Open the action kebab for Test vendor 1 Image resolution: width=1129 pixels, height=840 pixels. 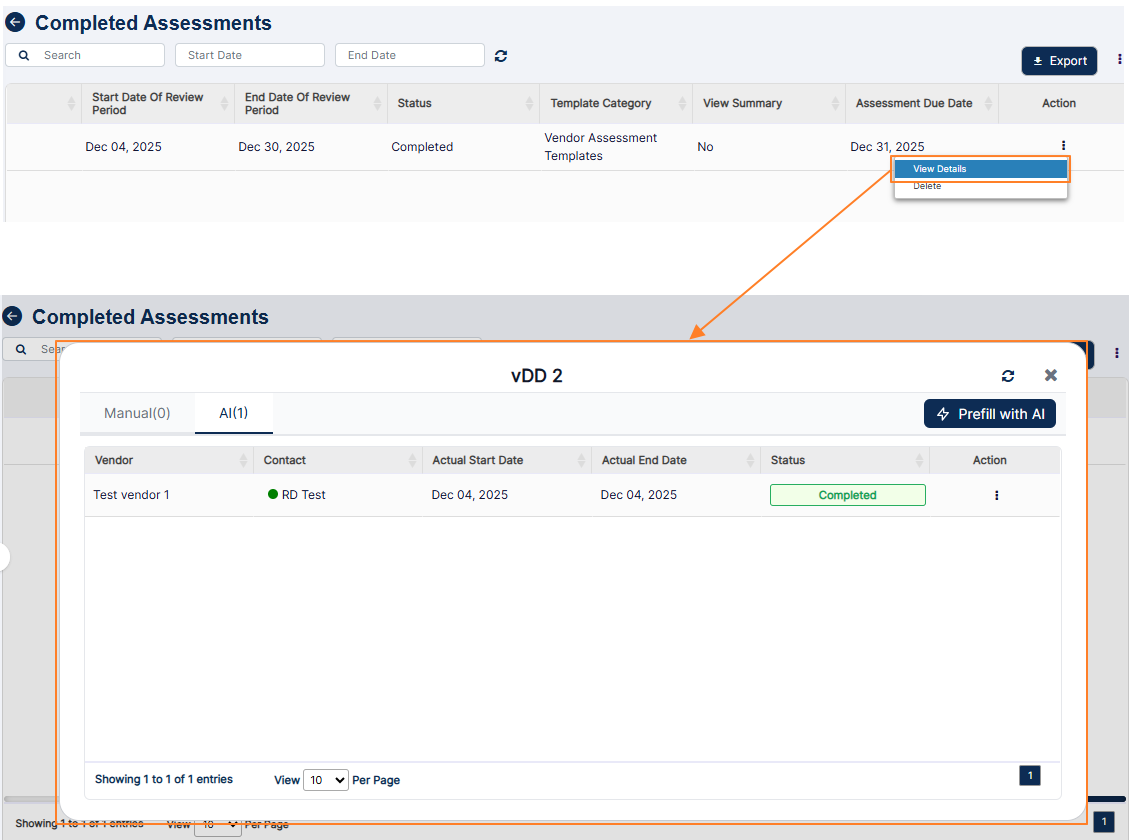tap(996, 494)
